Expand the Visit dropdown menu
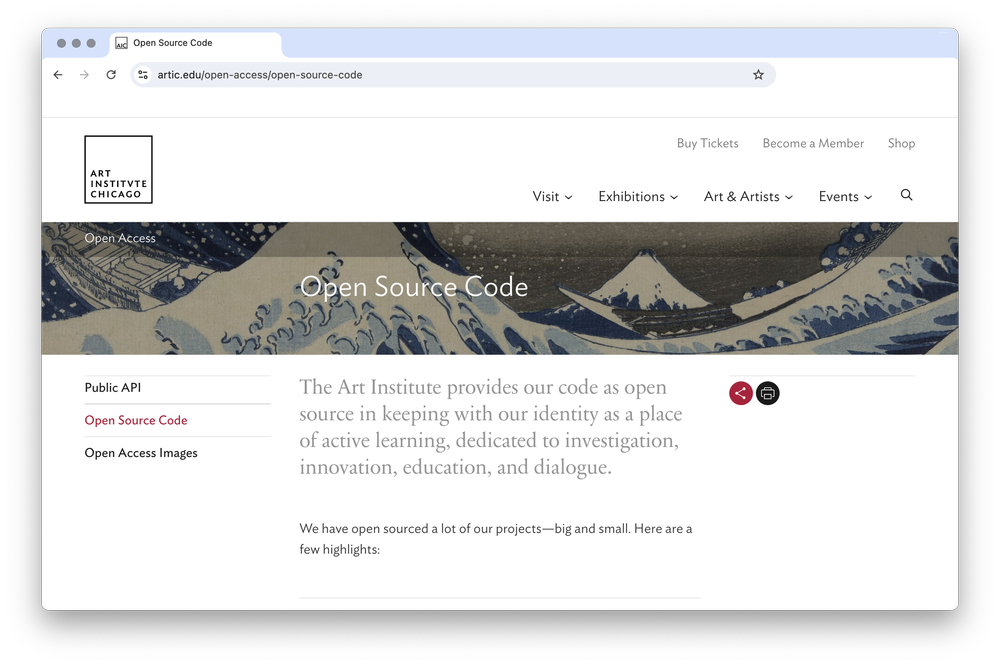The height and width of the screenshot is (665, 1000). (x=552, y=196)
